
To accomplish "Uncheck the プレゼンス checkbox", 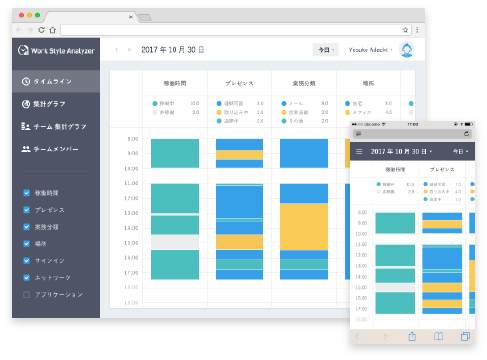I will (x=26, y=210).
